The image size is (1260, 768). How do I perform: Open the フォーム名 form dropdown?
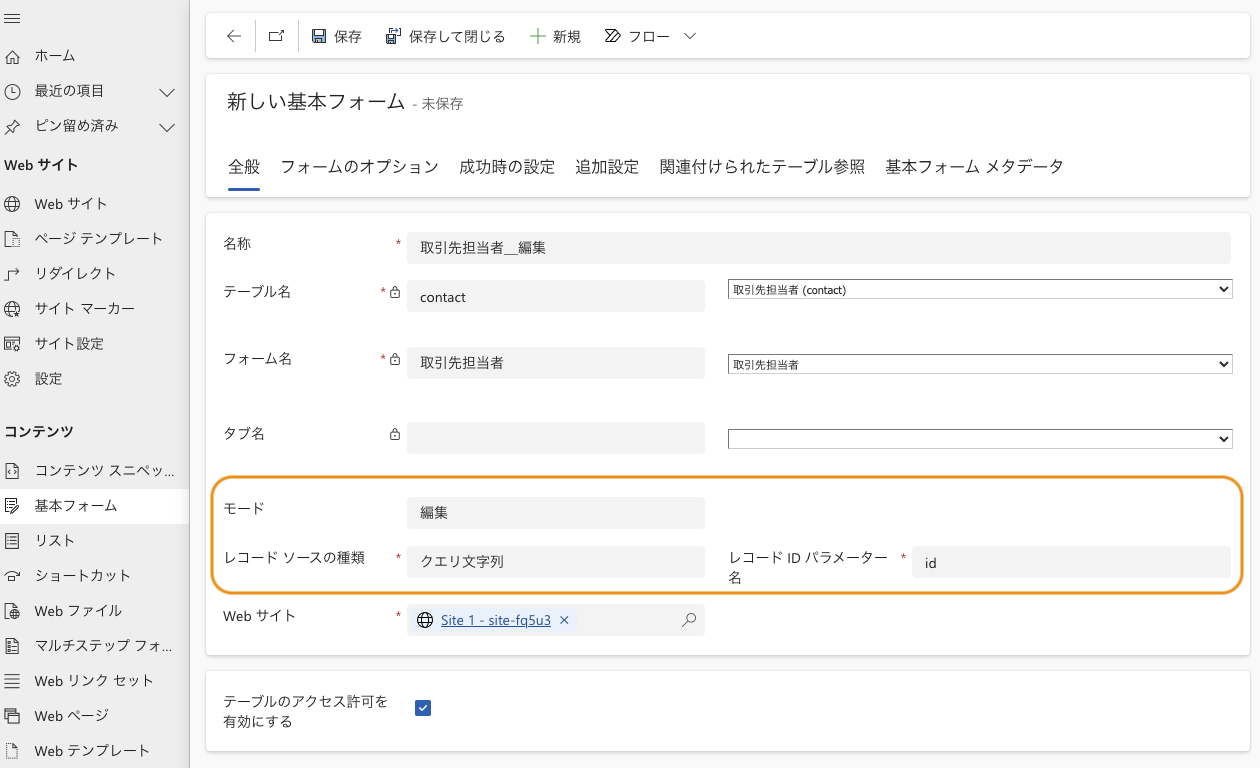point(979,365)
